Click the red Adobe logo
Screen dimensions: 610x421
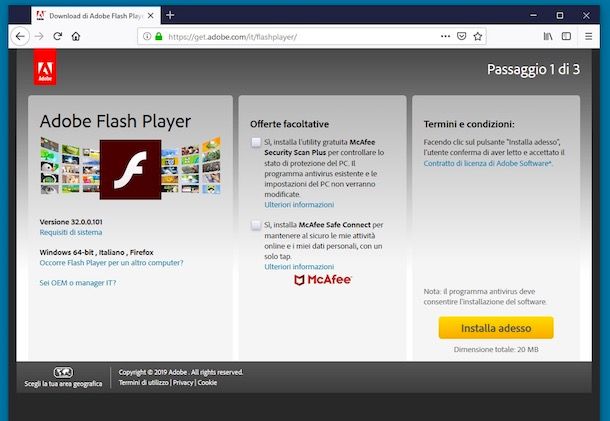coord(45,67)
